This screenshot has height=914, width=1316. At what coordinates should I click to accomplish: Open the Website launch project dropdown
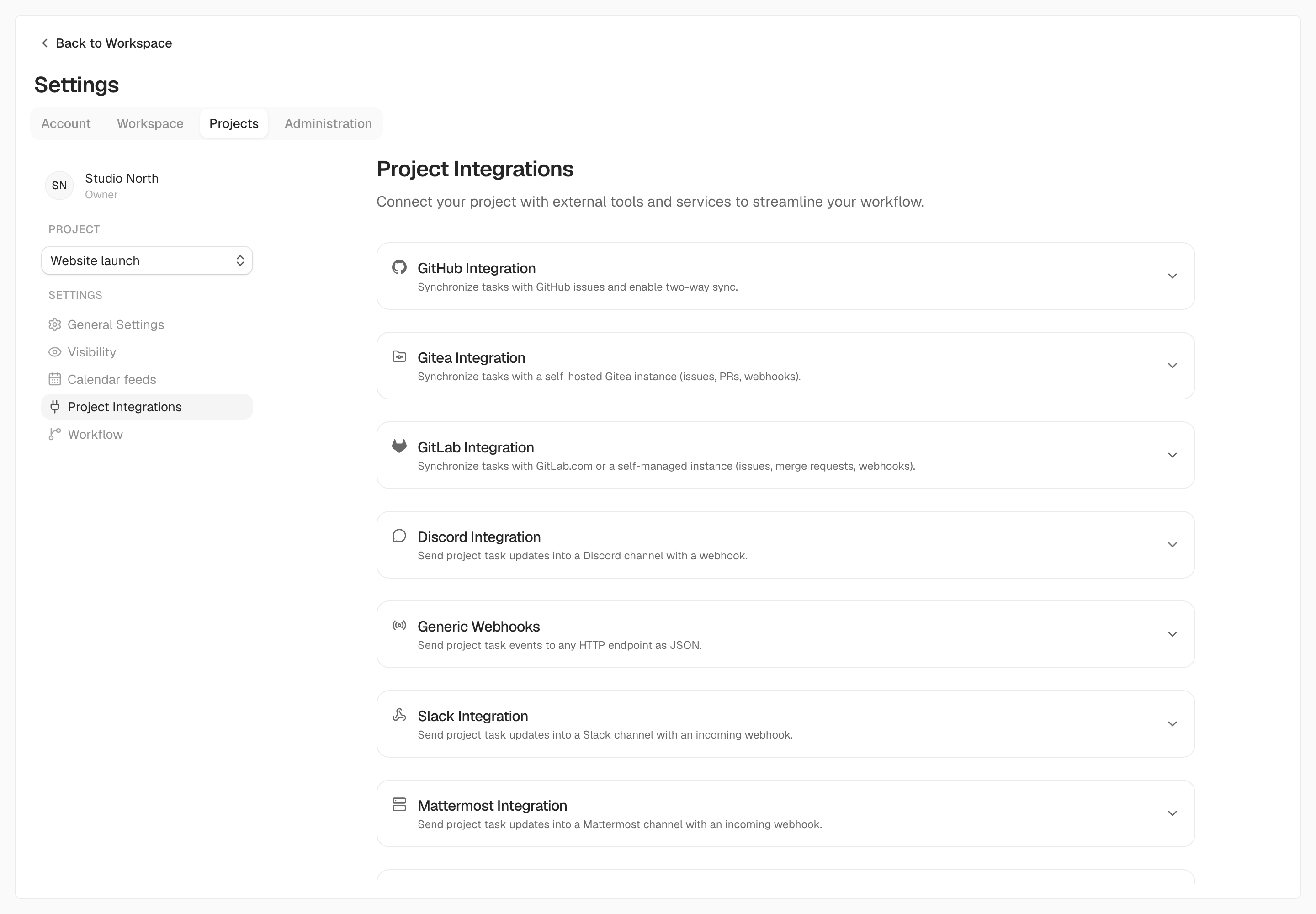pos(147,260)
